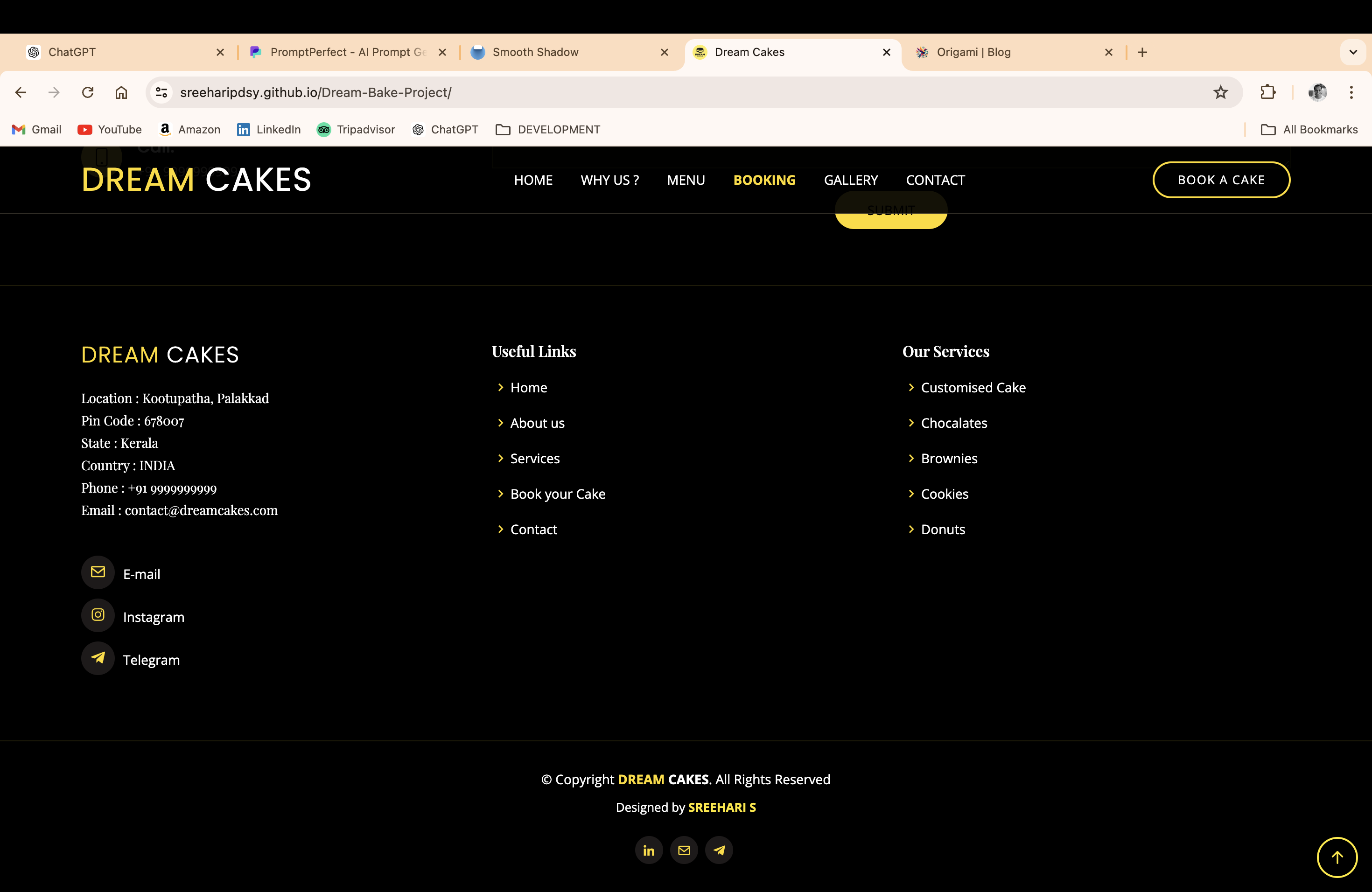Open the LinkedIn icon below copyright
Screen dimensions: 1372x892
(x=649, y=850)
